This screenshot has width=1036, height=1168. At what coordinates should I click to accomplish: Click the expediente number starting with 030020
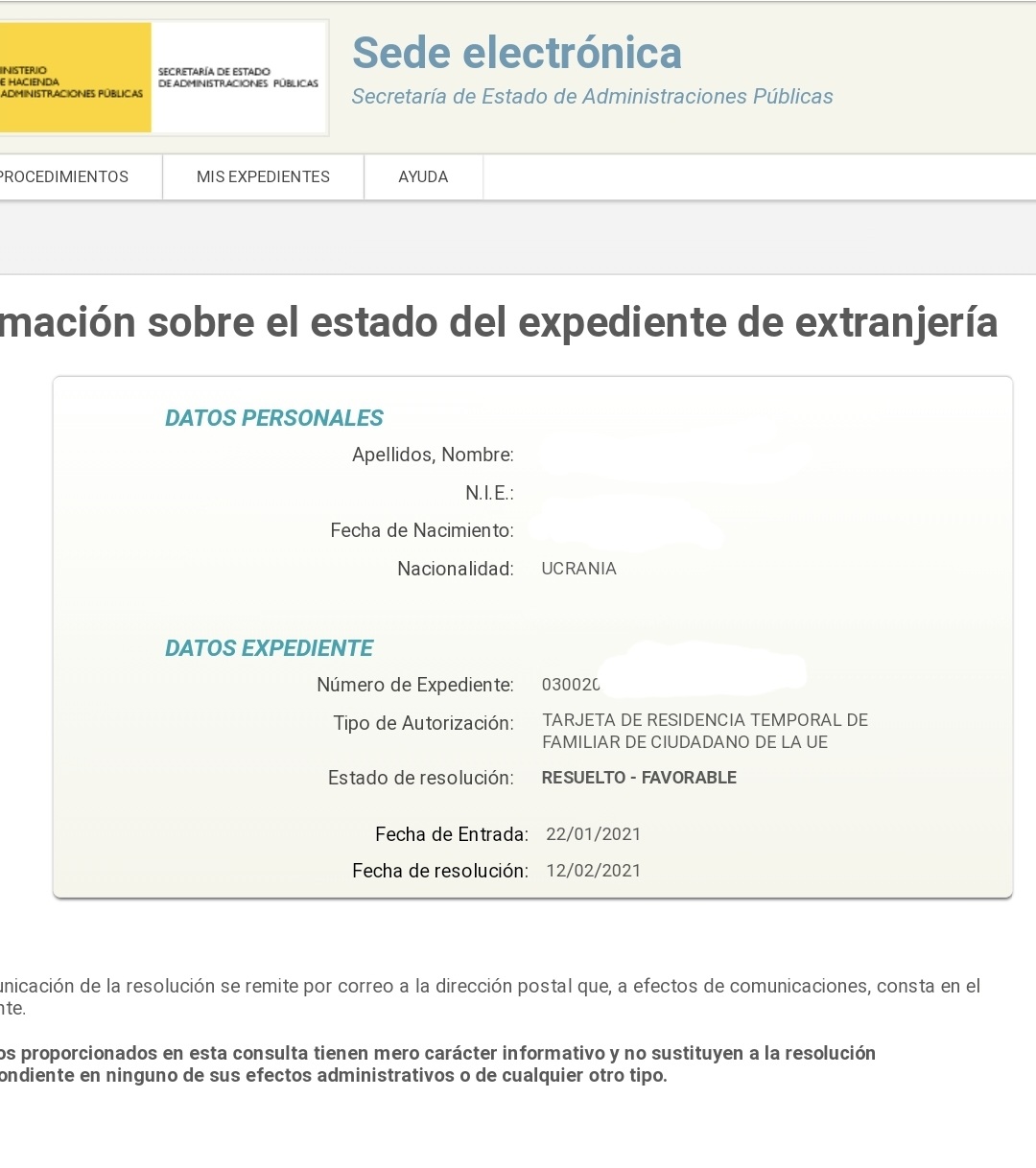(571, 685)
